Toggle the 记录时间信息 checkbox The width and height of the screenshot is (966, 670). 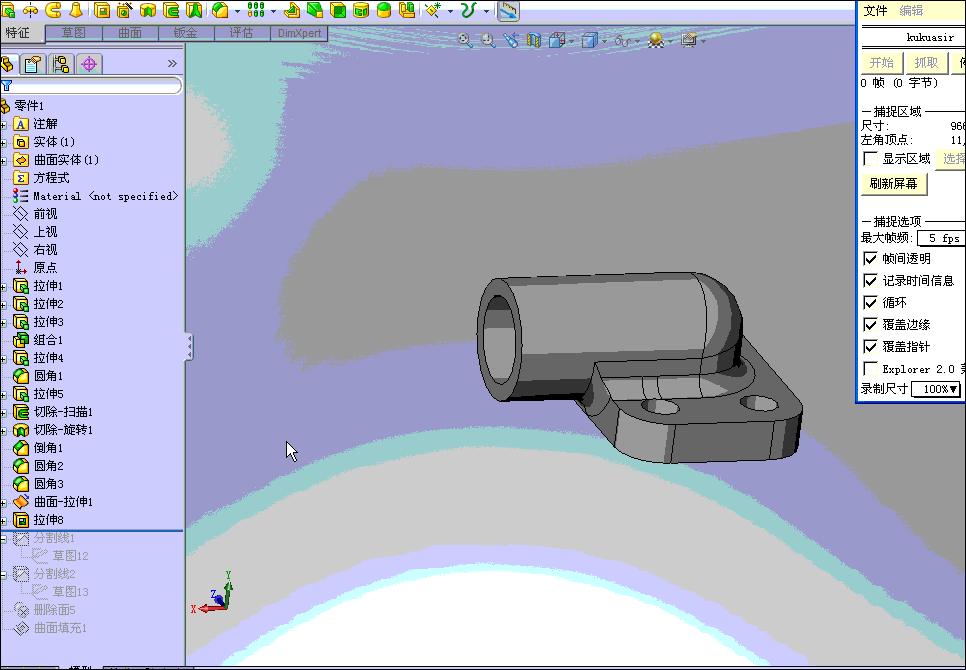pyautogui.click(x=871, y=281)
